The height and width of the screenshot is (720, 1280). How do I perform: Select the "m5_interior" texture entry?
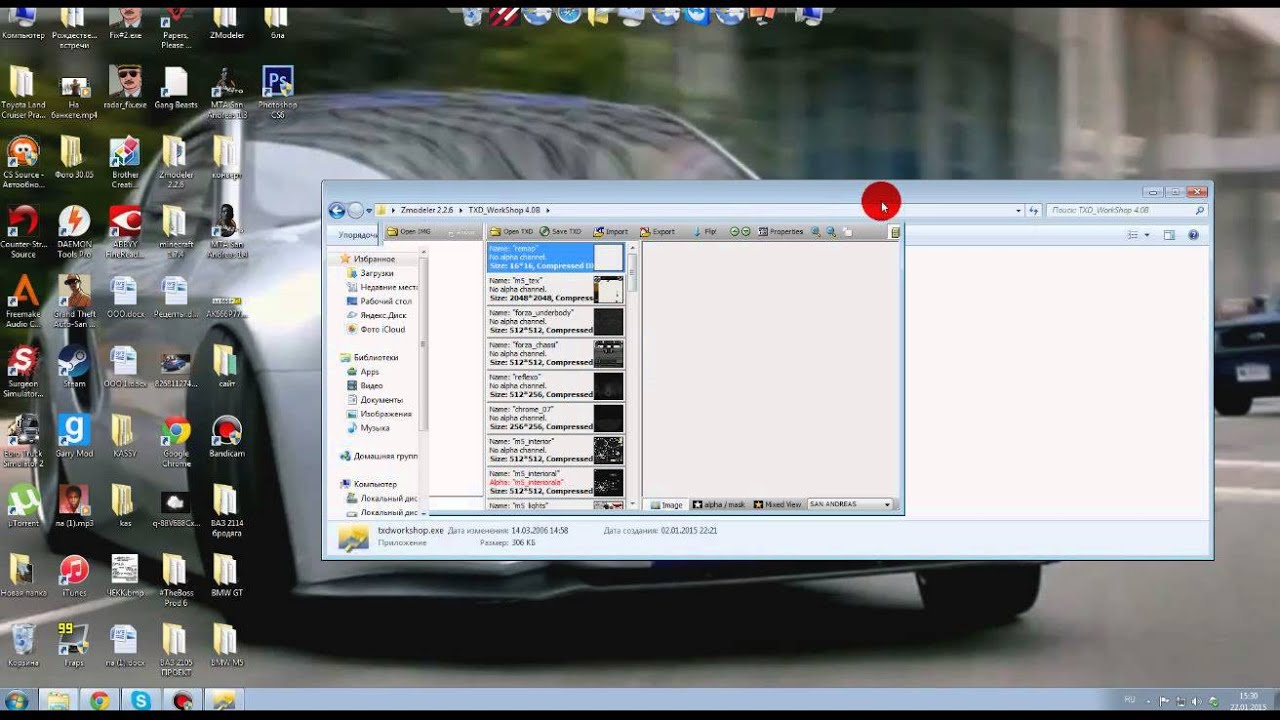tap(555, 450)
